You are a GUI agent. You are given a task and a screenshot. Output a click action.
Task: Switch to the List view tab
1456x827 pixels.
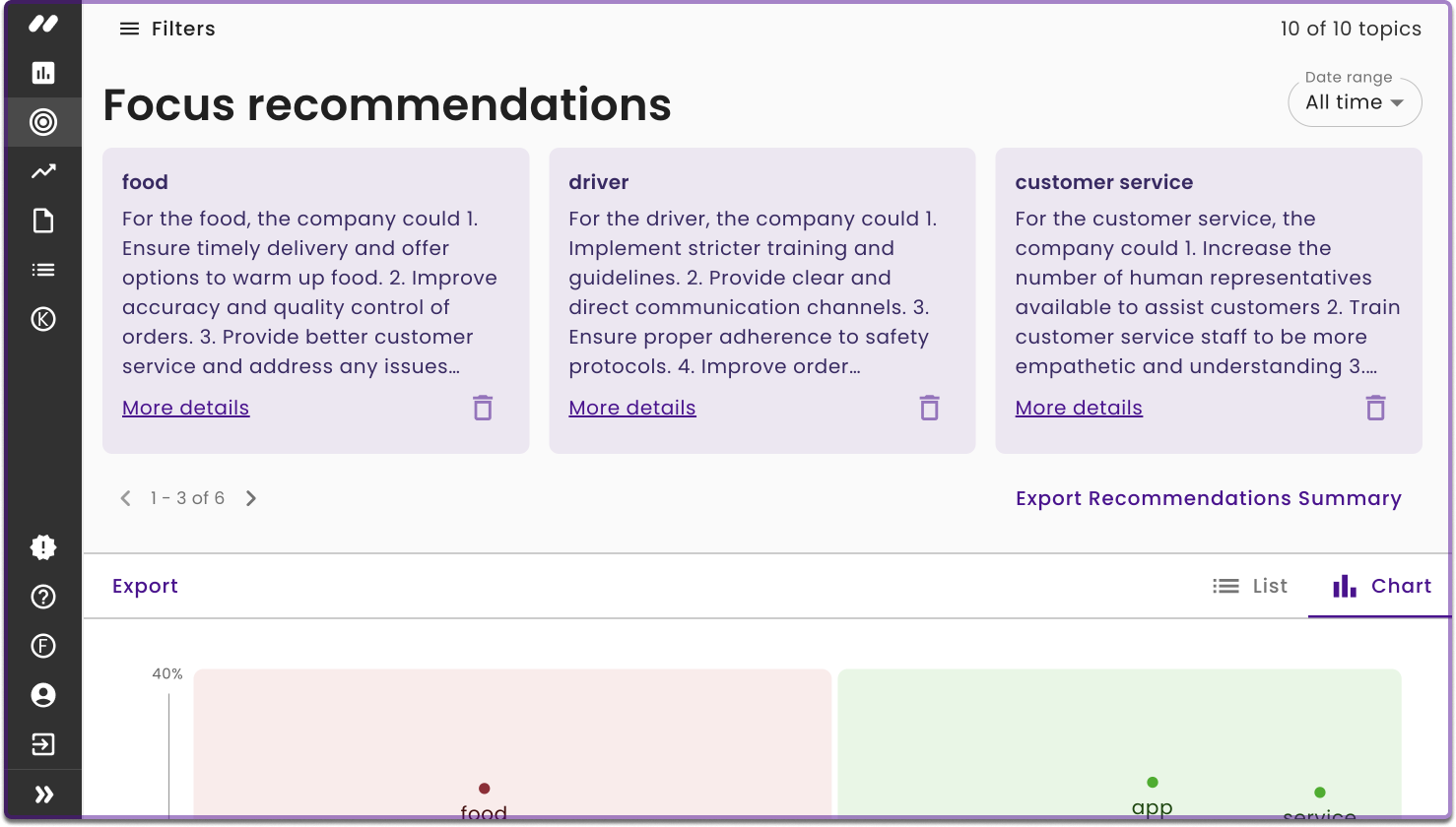pos(1250,586)
